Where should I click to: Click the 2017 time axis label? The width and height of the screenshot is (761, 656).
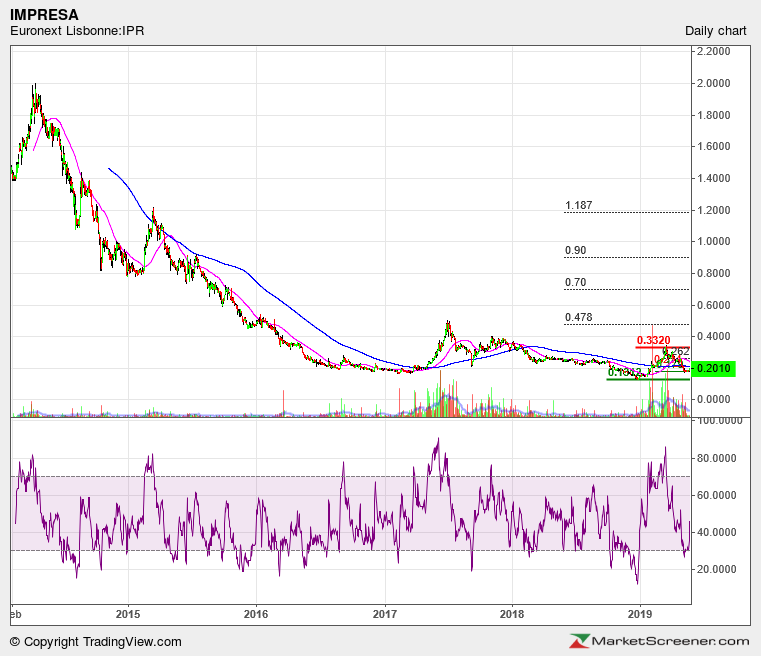coord(385,614)
